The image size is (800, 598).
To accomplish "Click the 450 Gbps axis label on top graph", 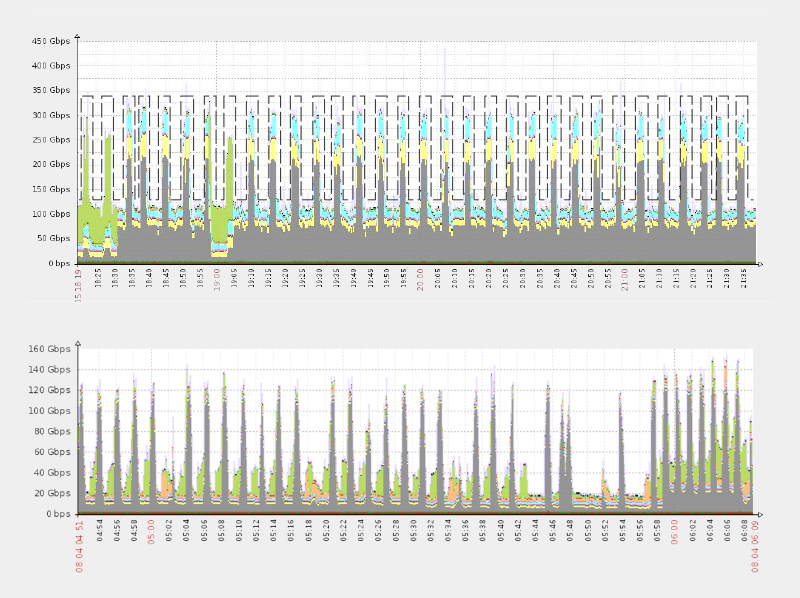I will [50, 42].
